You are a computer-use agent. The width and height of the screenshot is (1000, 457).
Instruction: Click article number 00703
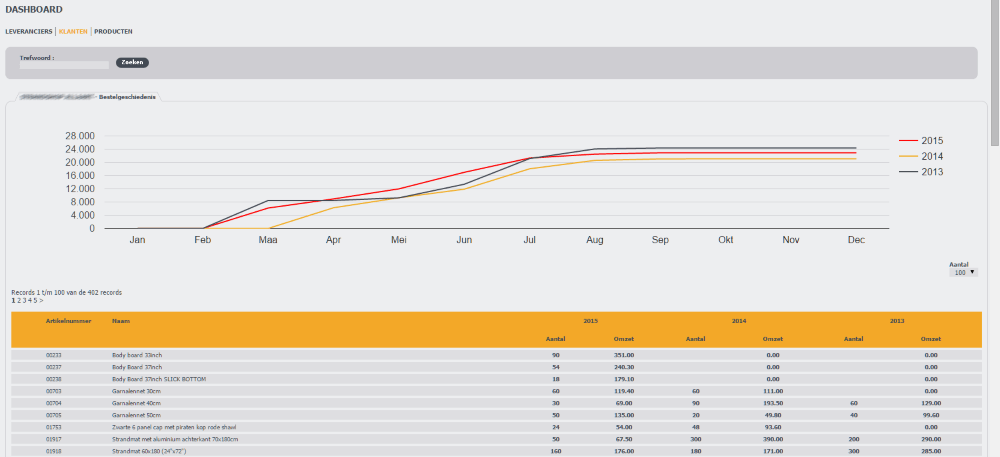(54, 391)
